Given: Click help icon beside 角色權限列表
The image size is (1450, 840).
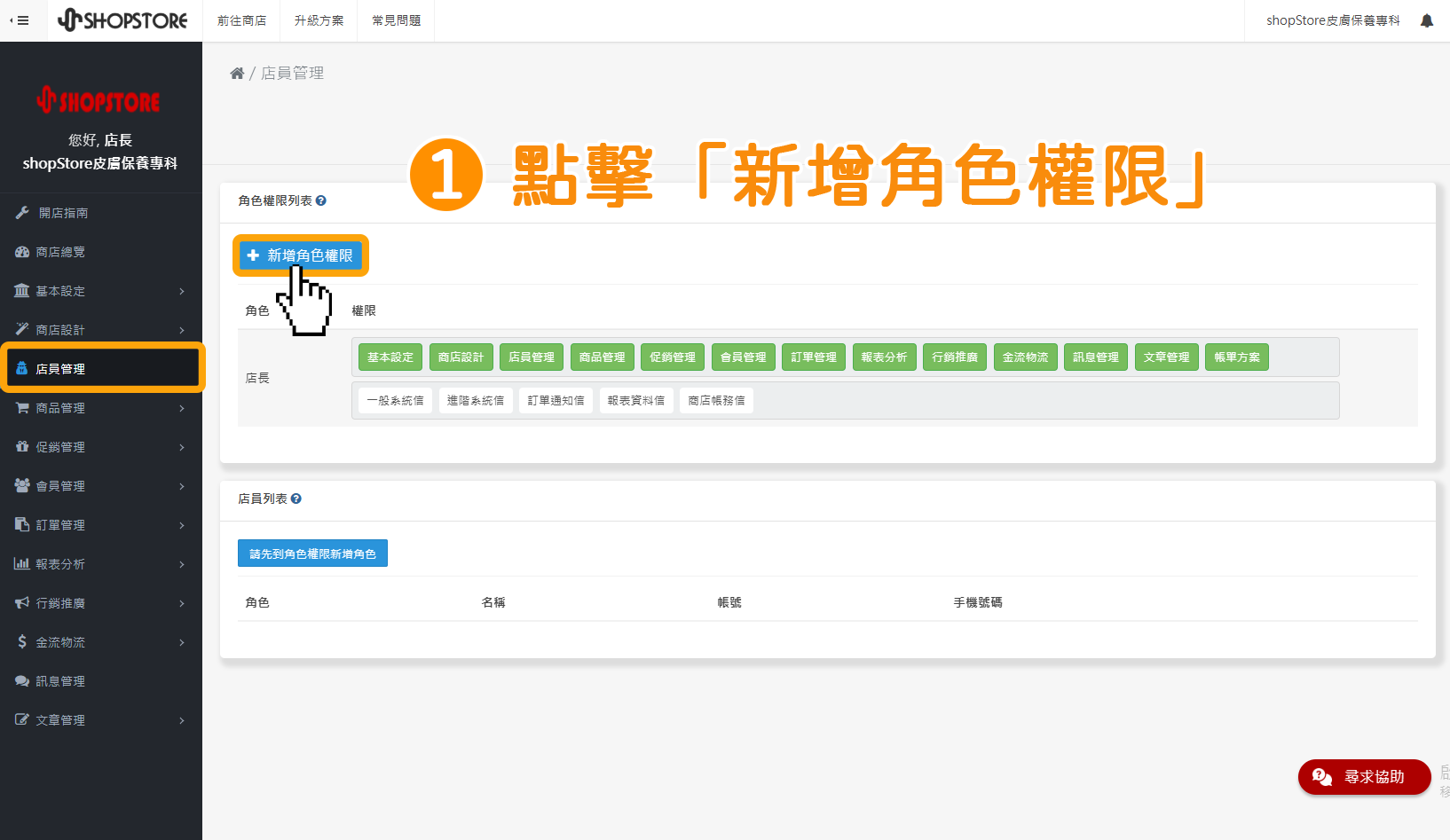Looking at the screenshot, I should pos(321,200).
